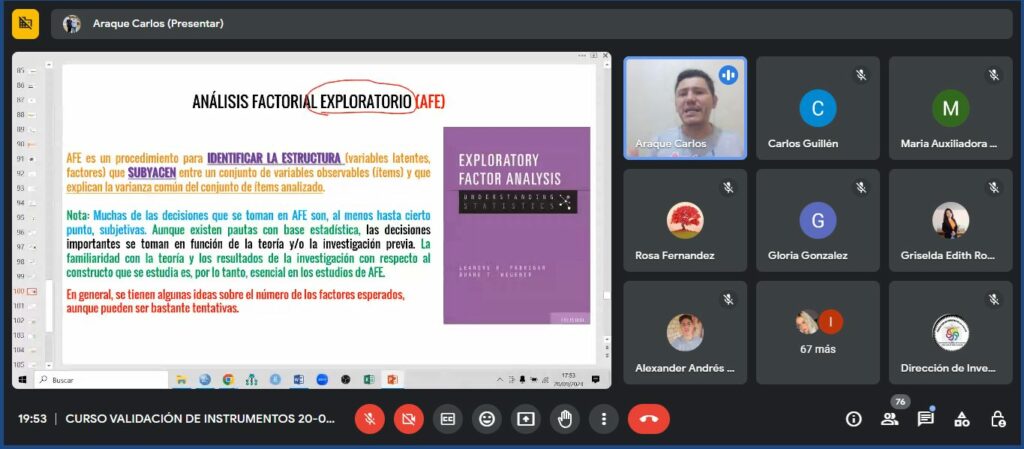Open notification center icon in shared taskbar

[596, 379]
